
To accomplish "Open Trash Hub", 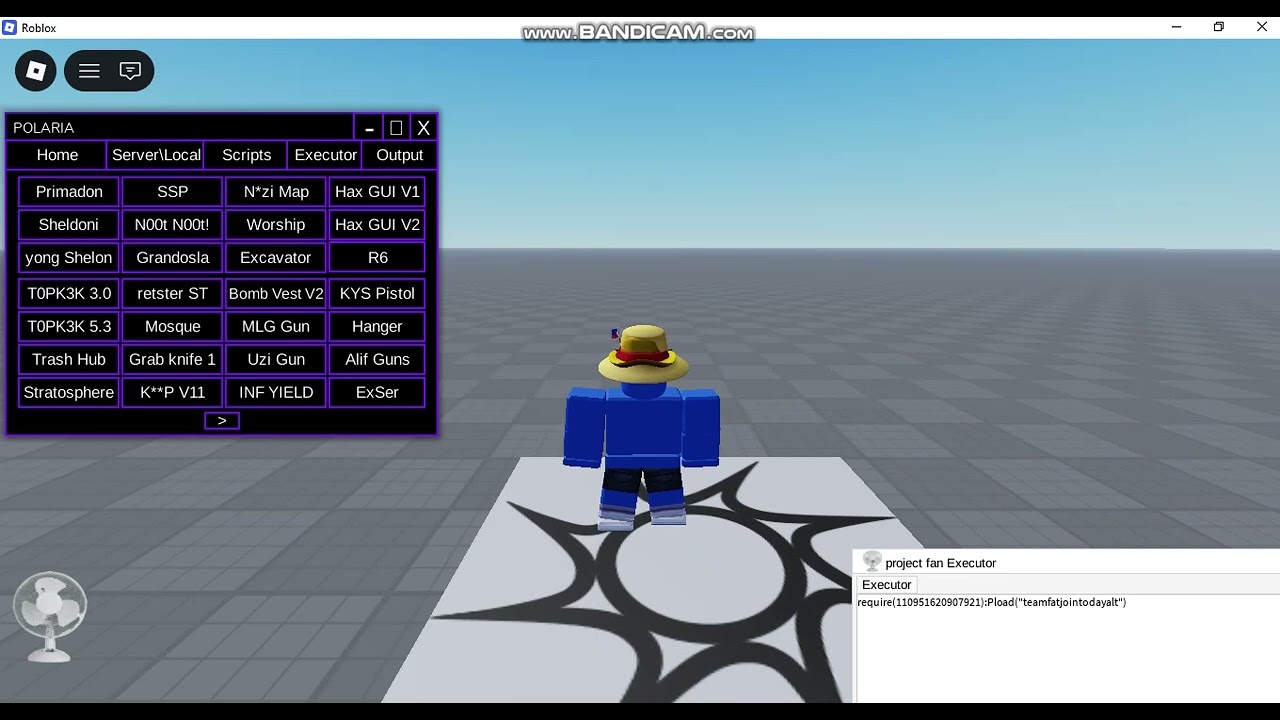I will 69,360.
